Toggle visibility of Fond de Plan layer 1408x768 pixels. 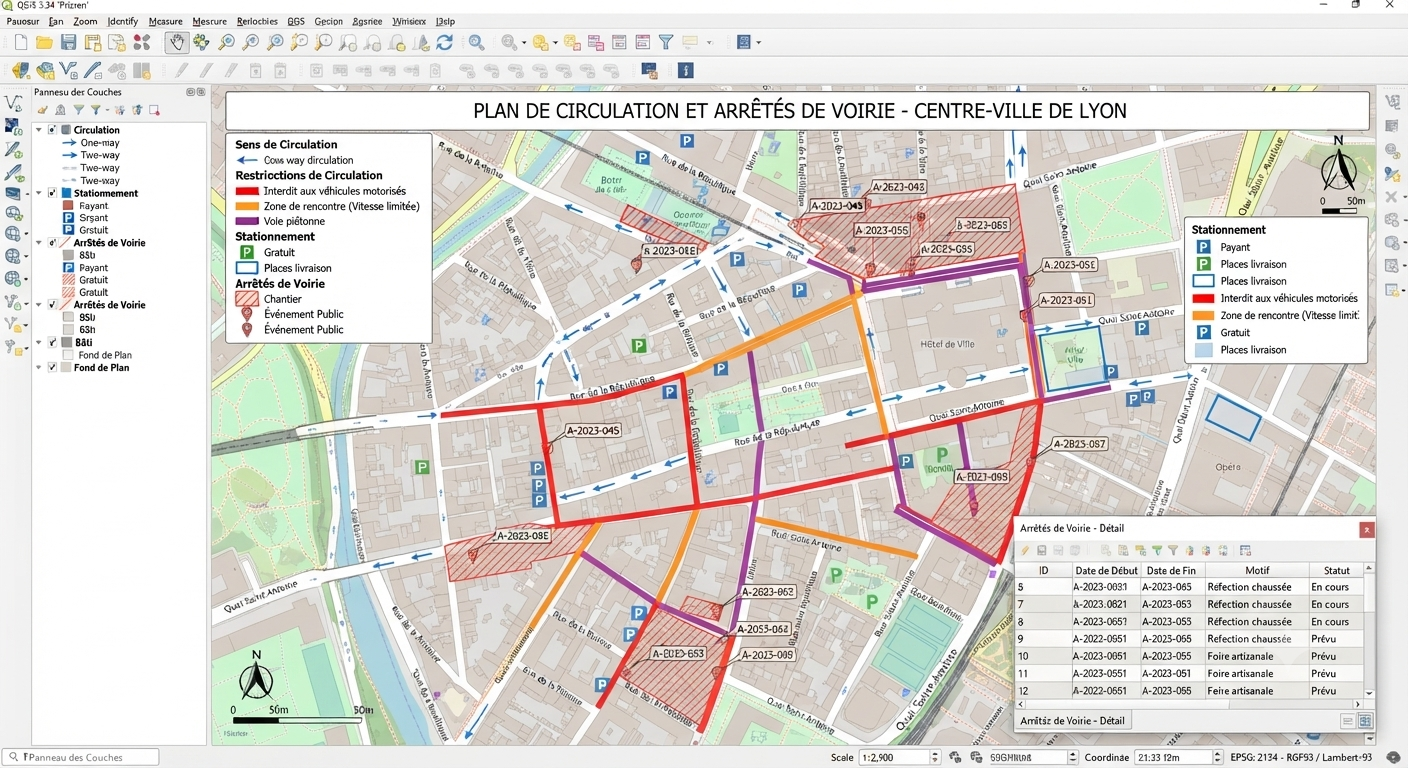tap(51, 368)
